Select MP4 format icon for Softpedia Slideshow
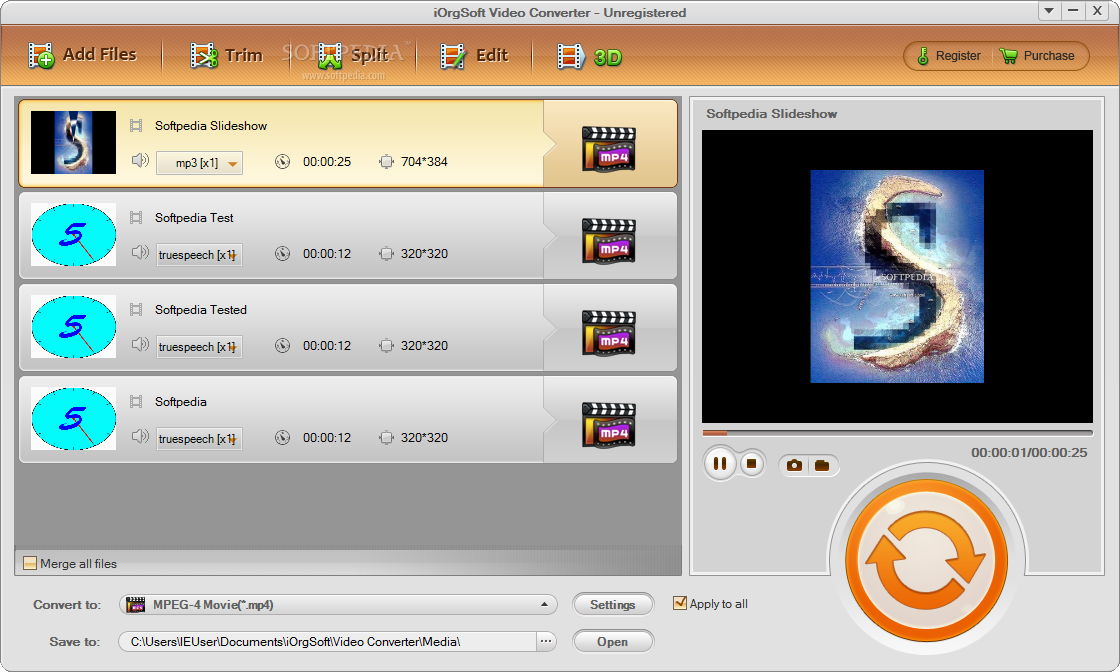1120x672 pixels. pos(609,149)
